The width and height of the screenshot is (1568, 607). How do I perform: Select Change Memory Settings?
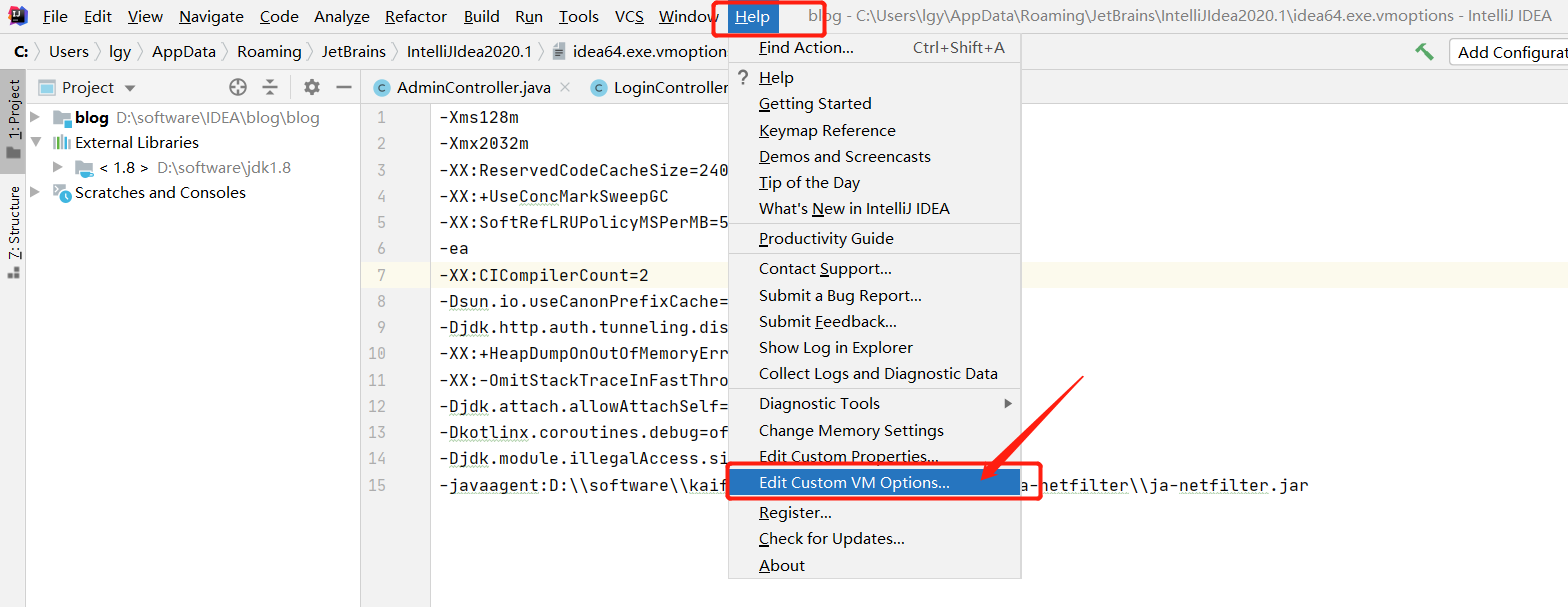874,431
